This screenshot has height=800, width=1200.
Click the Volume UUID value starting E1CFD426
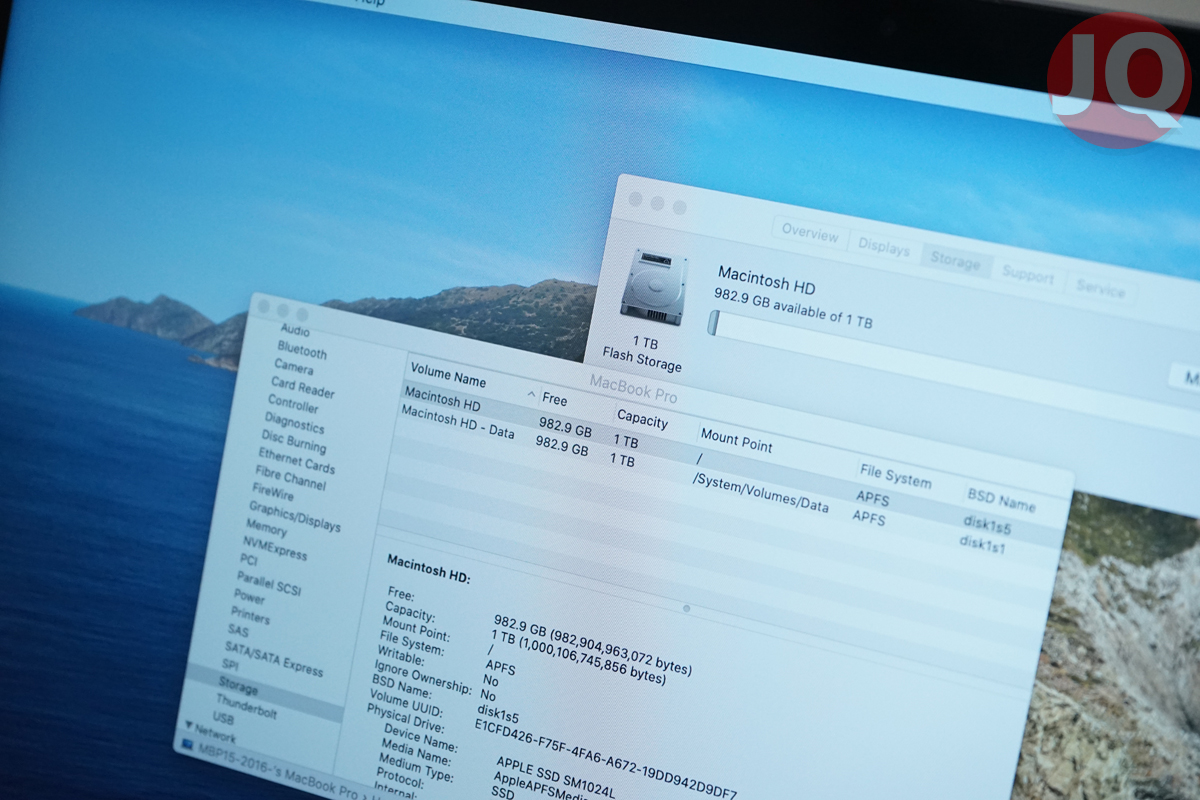606,758
